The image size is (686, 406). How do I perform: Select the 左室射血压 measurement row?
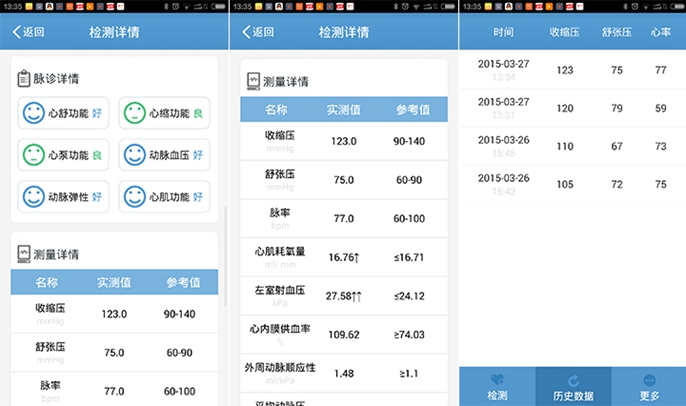(x=343, y=295)
